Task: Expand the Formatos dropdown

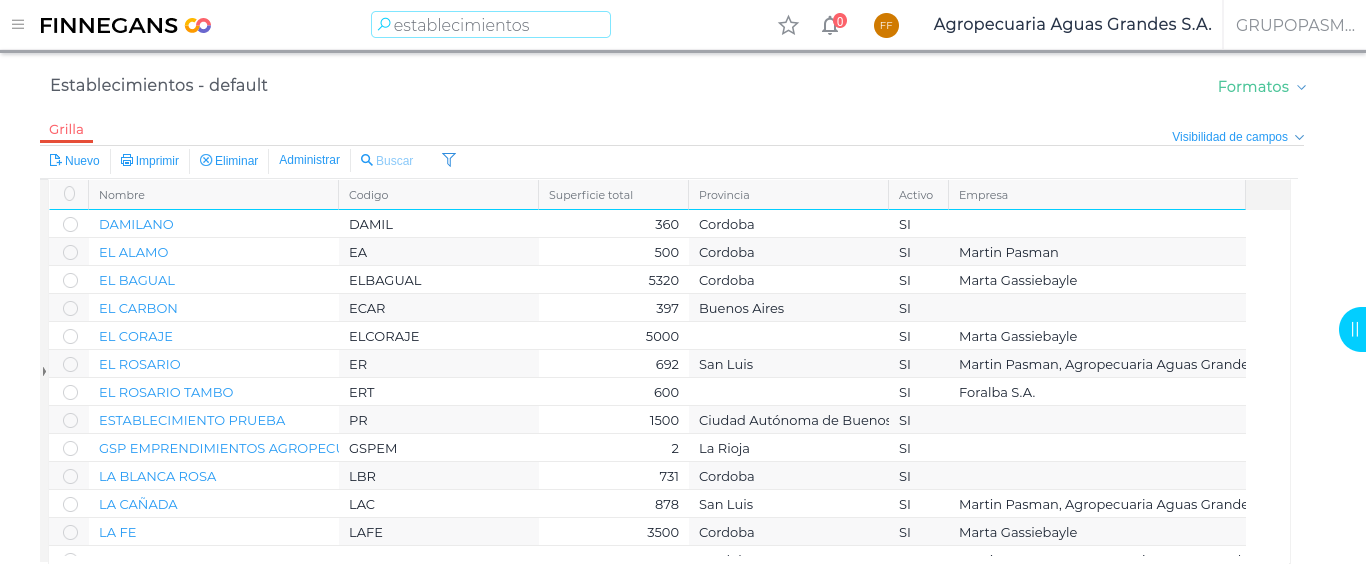Action: tap(1262, 87)
